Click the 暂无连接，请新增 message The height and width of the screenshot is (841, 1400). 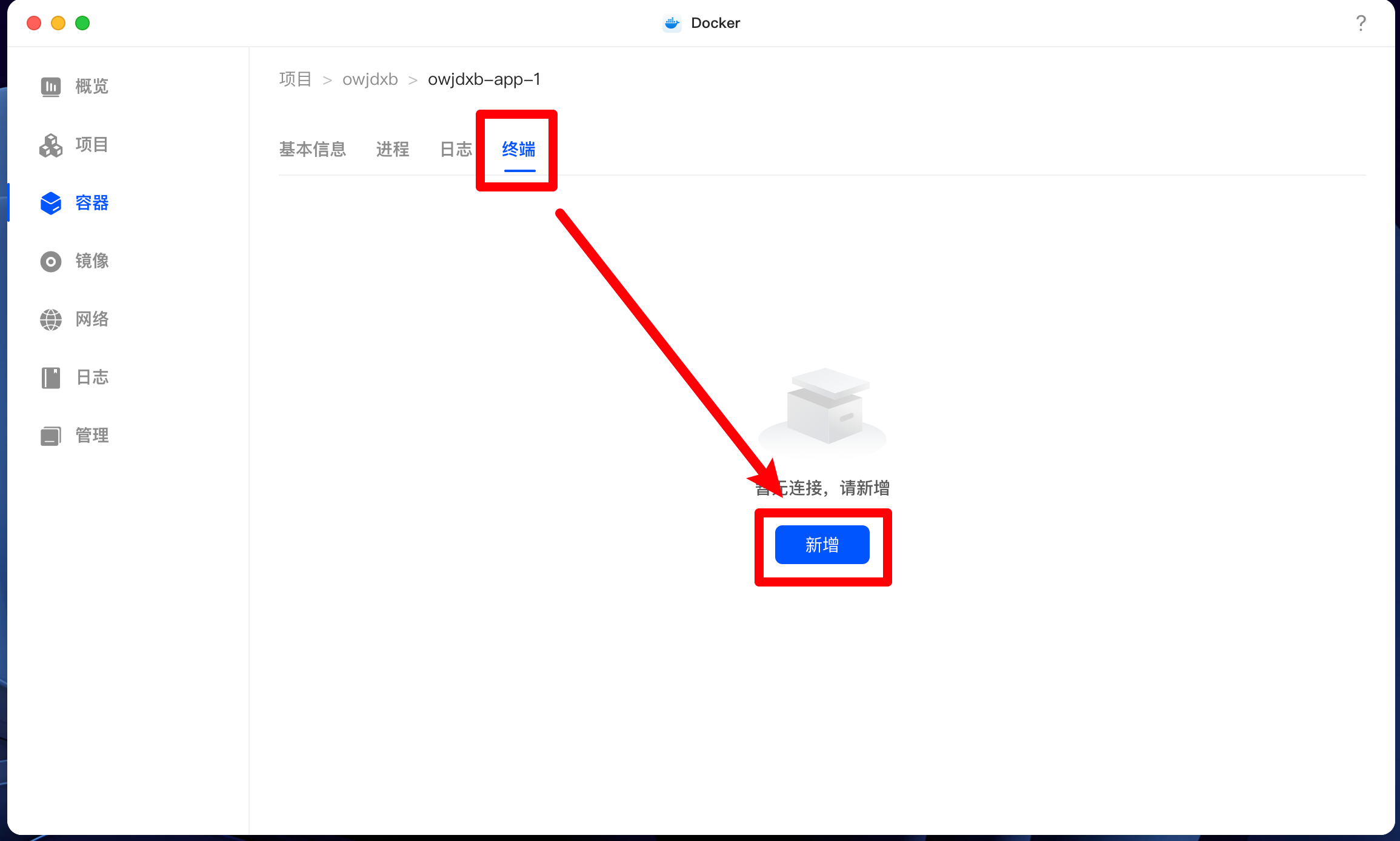pos(822,488)
